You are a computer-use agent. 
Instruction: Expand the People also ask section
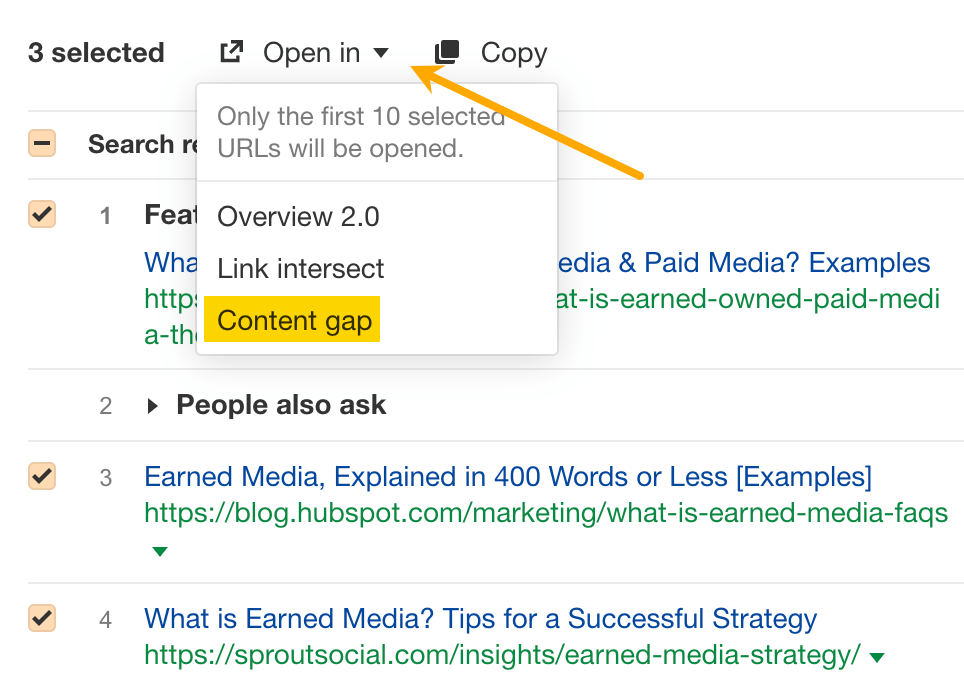tap(153, 405)
